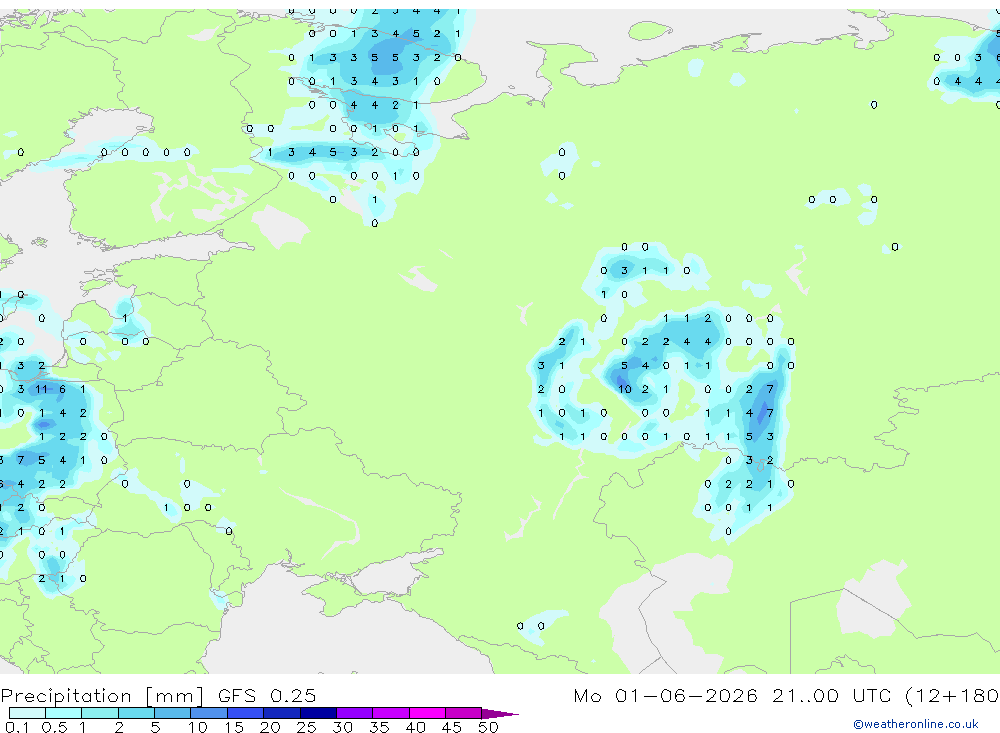This screenshot has height=733, width=1000.
Task: Click the 1–2 mm legend swatch
Action: 100,713
